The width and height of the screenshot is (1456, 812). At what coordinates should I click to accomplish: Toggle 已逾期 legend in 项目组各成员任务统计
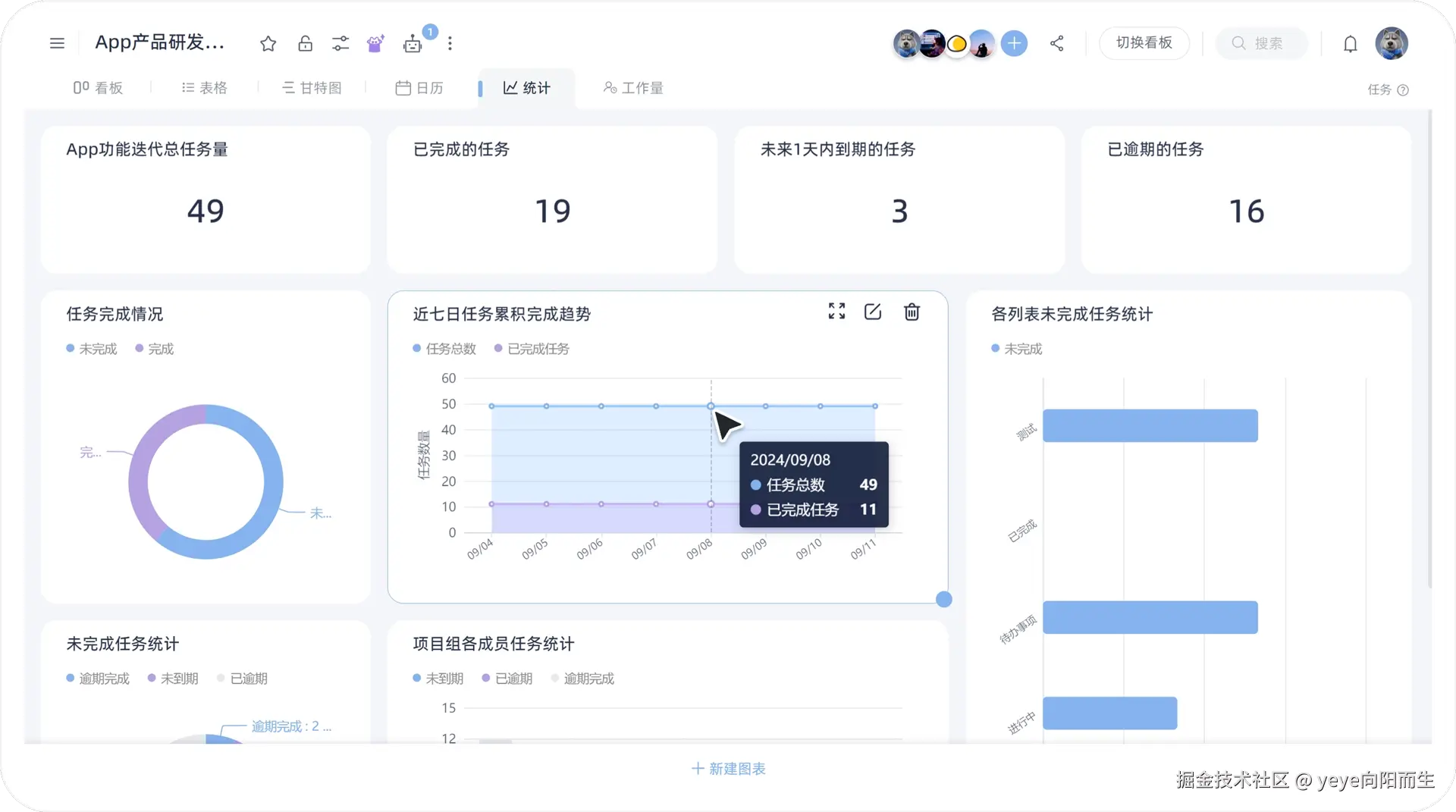(507, 679)
